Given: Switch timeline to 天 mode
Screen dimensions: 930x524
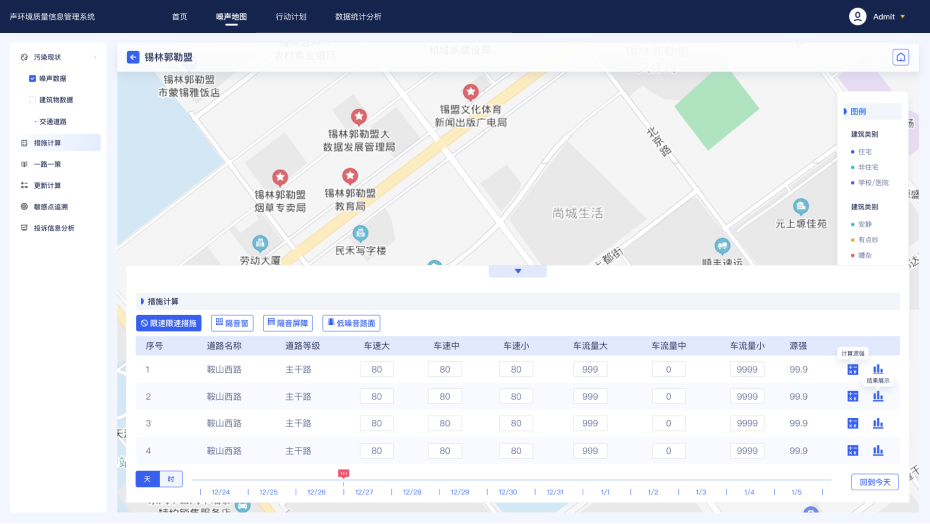Looking at the screenshot, I should (148, 479).
